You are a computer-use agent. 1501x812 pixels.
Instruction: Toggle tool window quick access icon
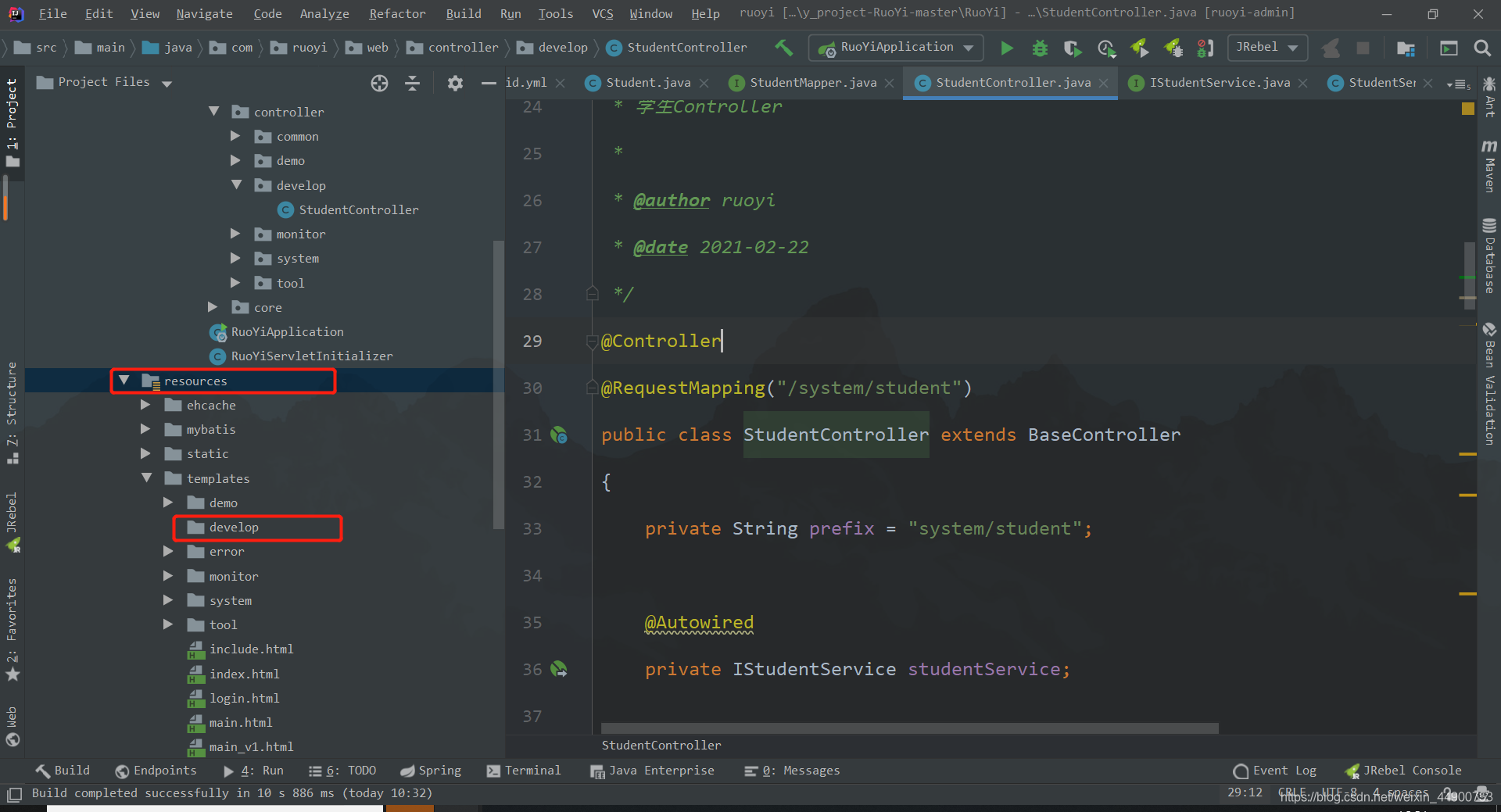click(x=14, y=795)
